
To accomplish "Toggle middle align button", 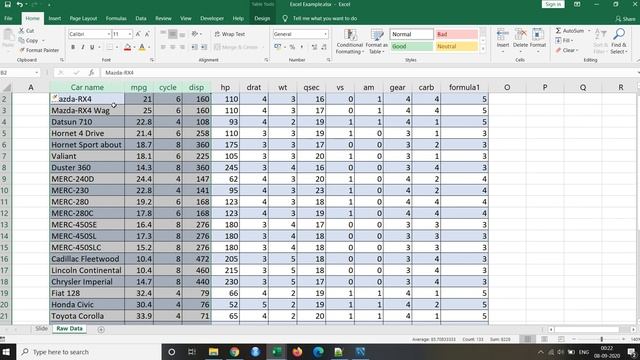I will coord(173,34).
